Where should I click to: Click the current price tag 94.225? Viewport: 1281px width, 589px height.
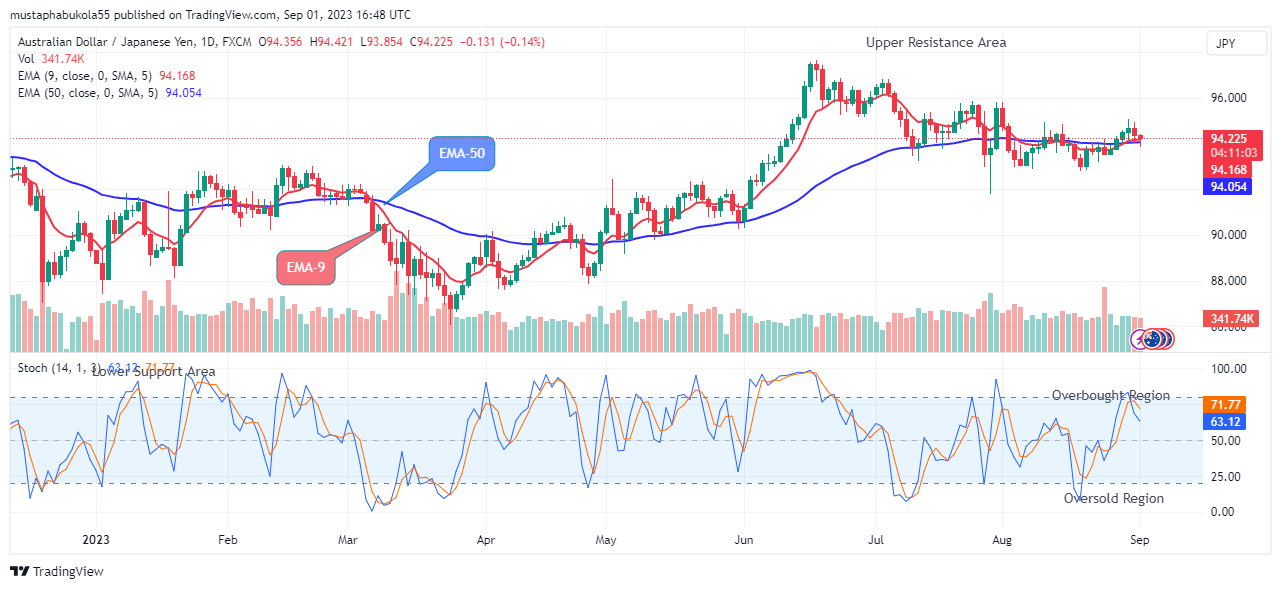pyautogui.click(x=1228, y=139)
